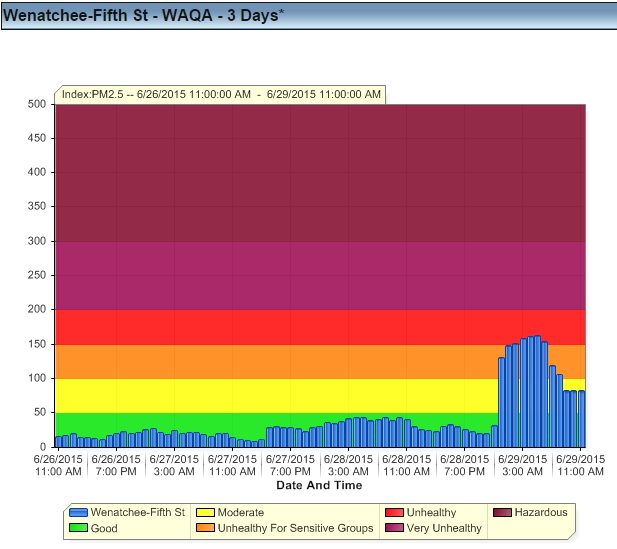Click the '6/28/2015 11:00 AM' axis label

pyautogui.click(x=406, y=465)
